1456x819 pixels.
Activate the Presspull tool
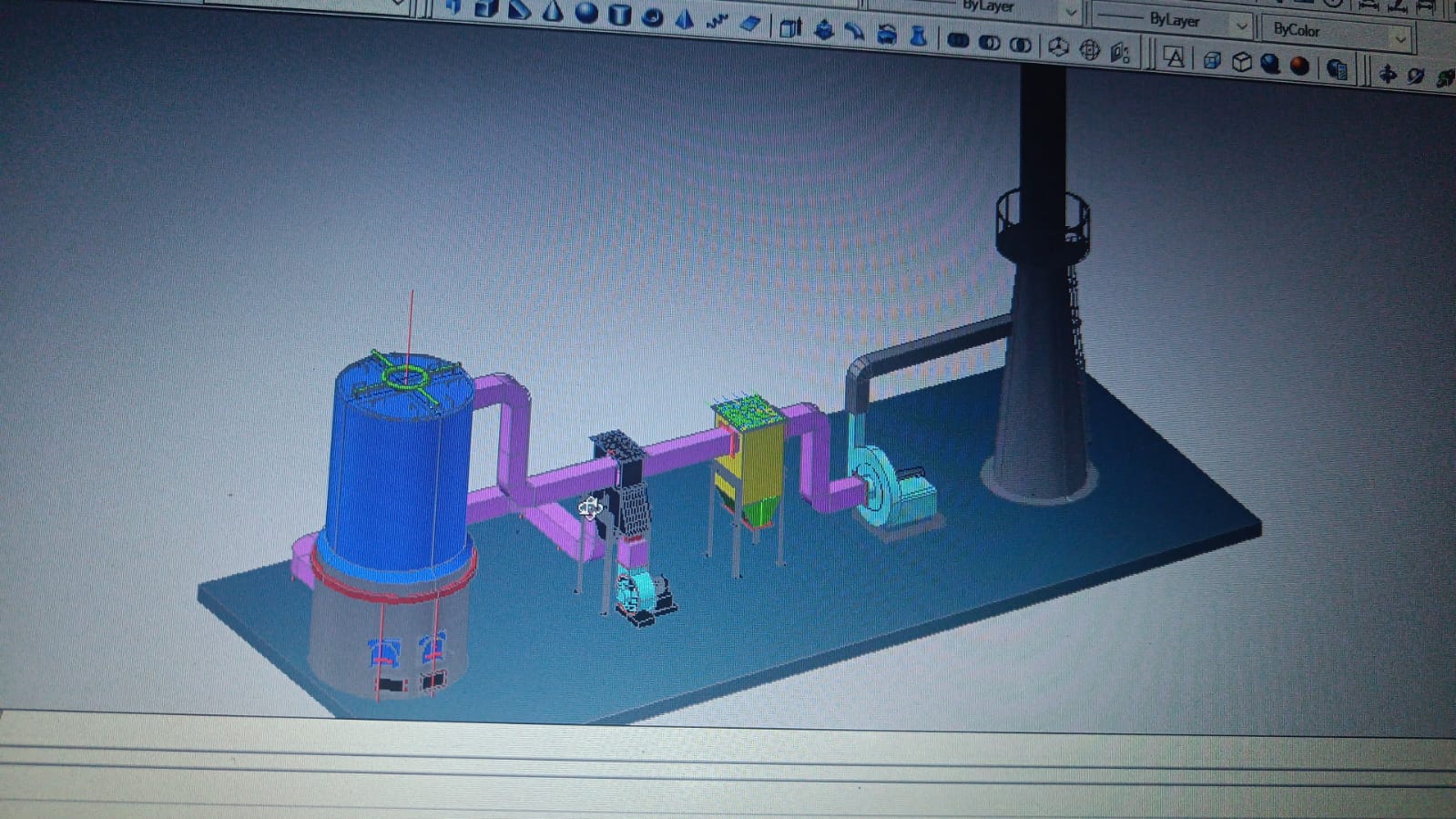click(823, 30)
